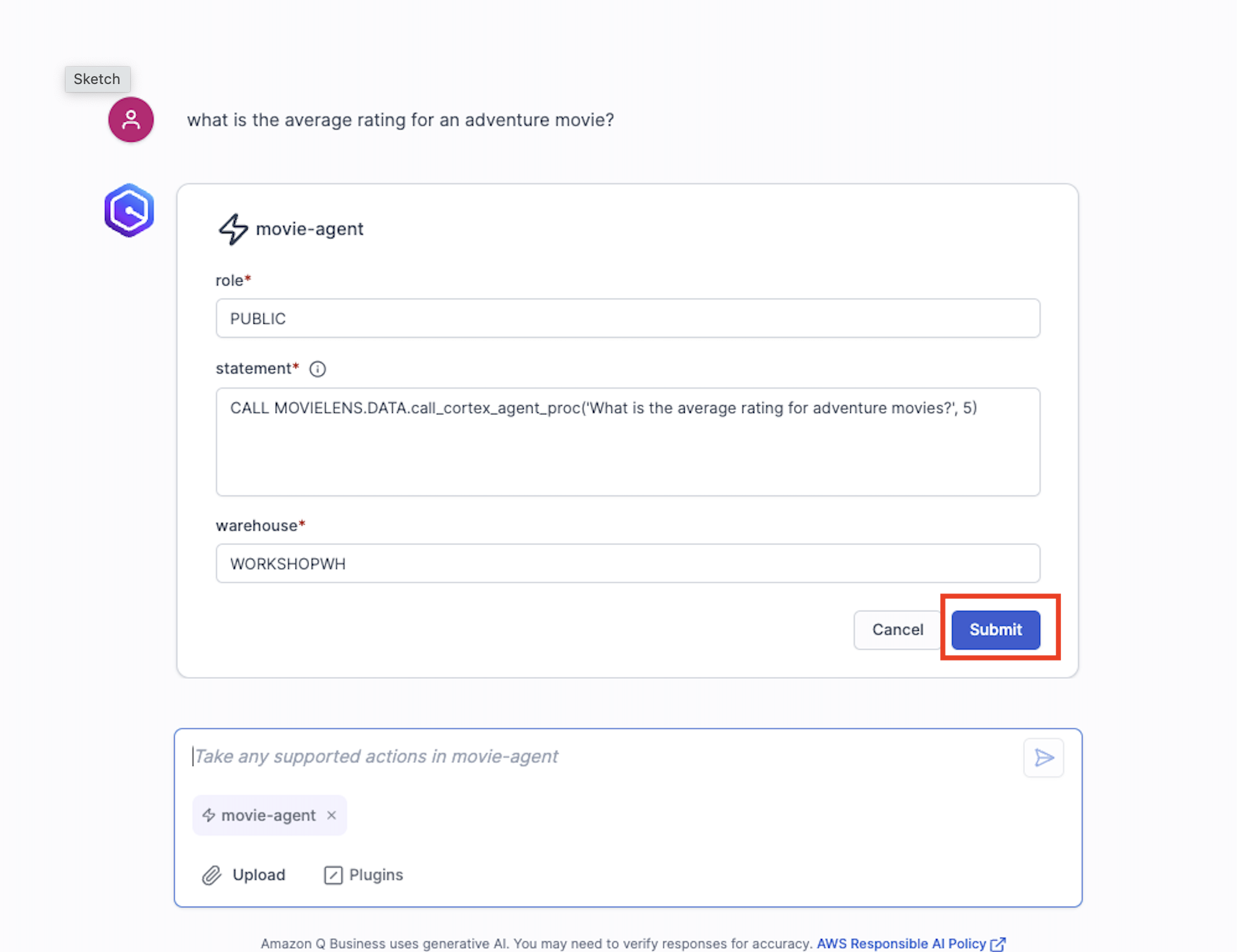The width and height of the screenshot is (1237, 952).
Task: Click the Upload label text
Action: [259, 875]
